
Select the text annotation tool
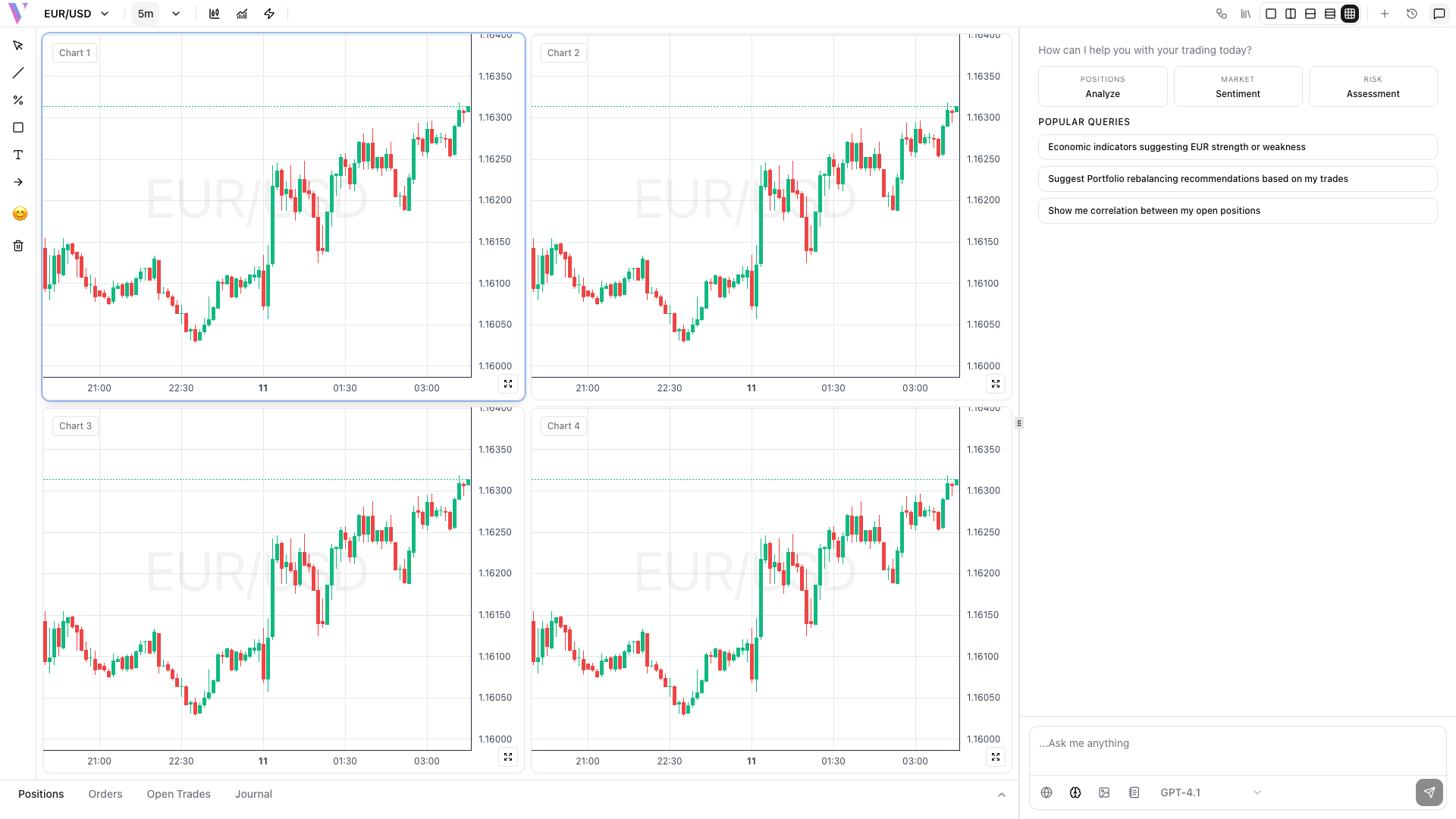pyautogui.click(x=18, y=155)
